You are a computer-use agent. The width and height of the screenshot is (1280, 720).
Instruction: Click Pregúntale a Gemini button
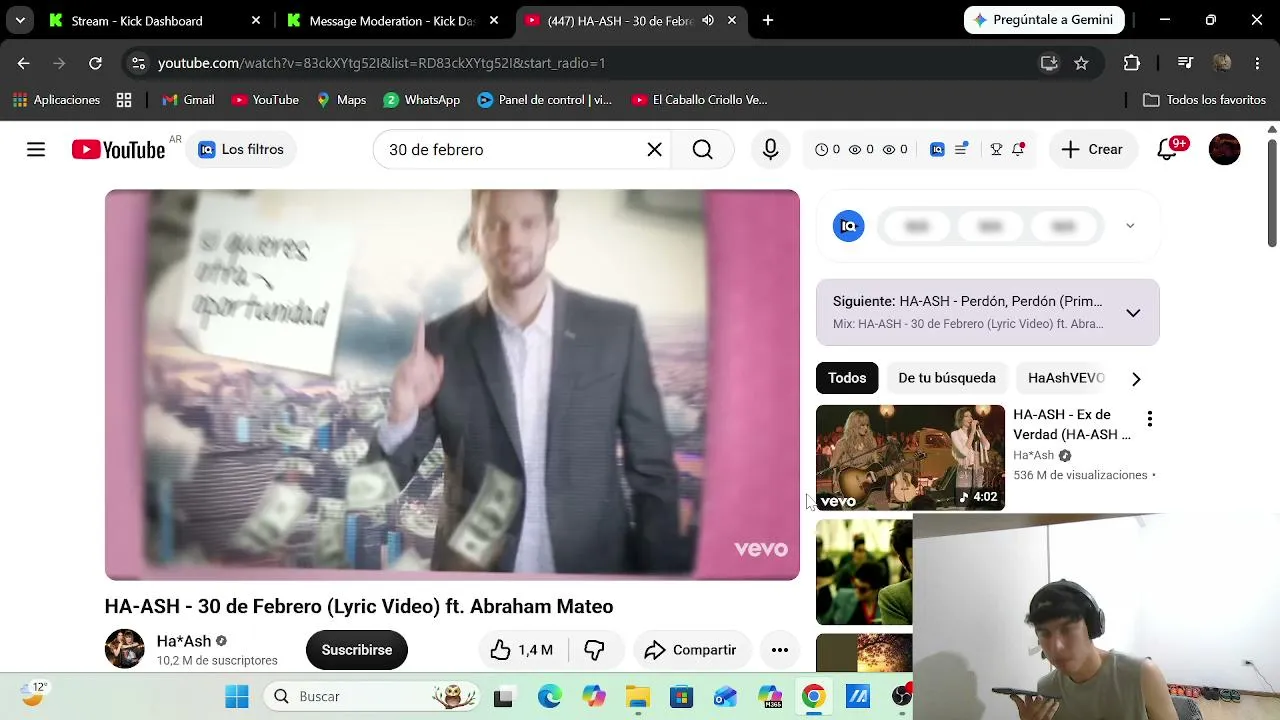1044,20
